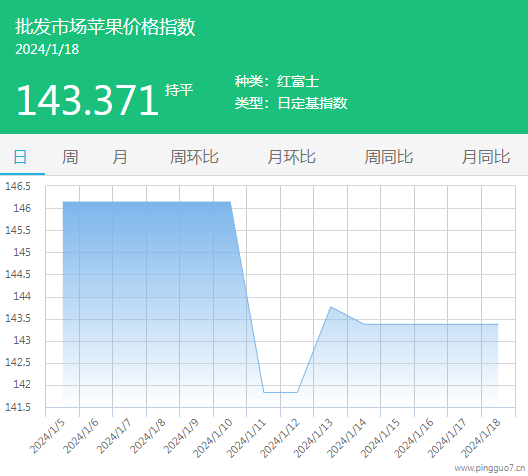Image resolution: width=528 pixels, height=476 pixels.
Task: Click the 2024/1/11 low point on chart
Action: (264, 392)
